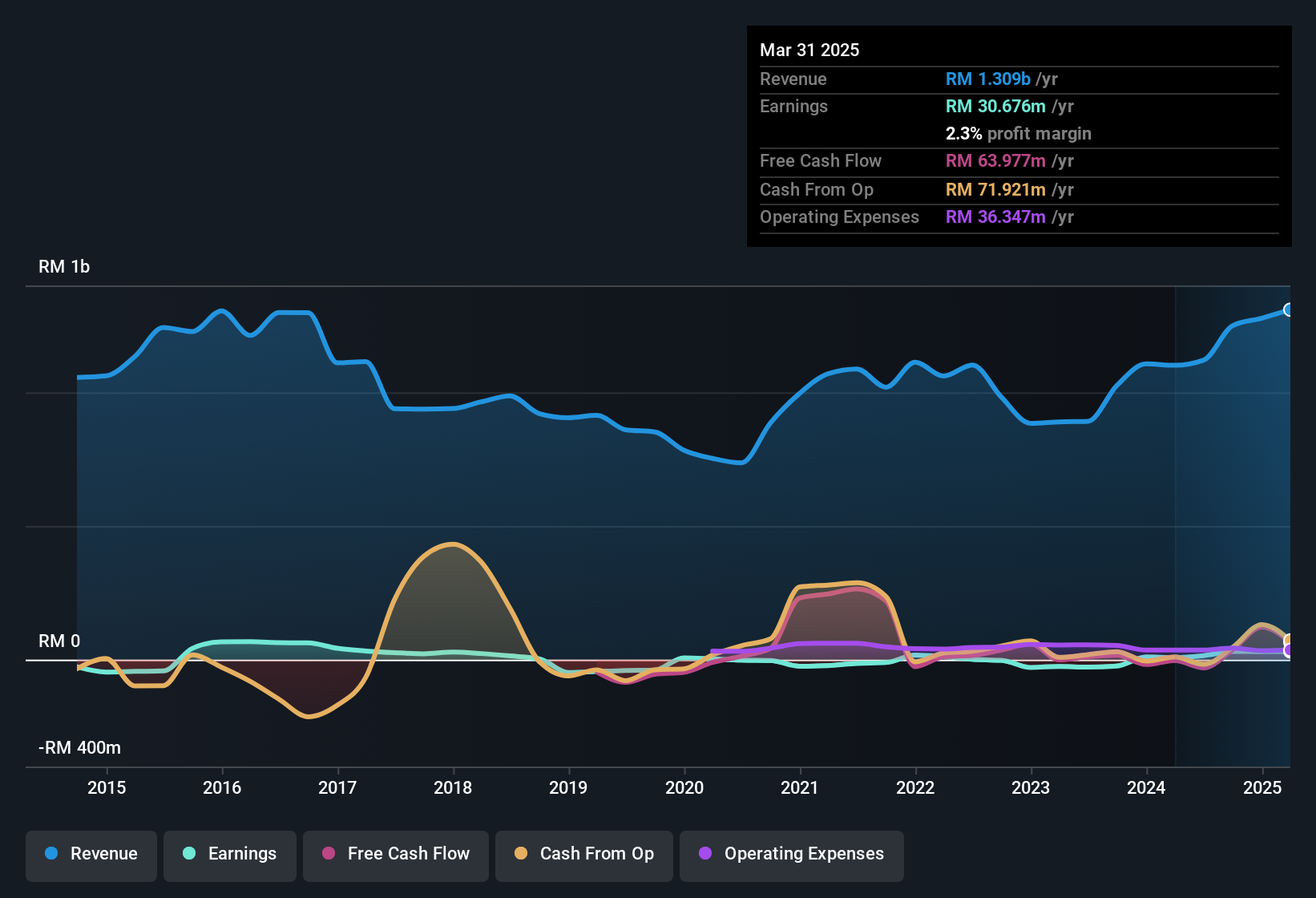Image resolution: width=1316 pixels, height=898 pixels.
Task: Click the purple Operating Expenses dot
Action: (x=705, y=854)
